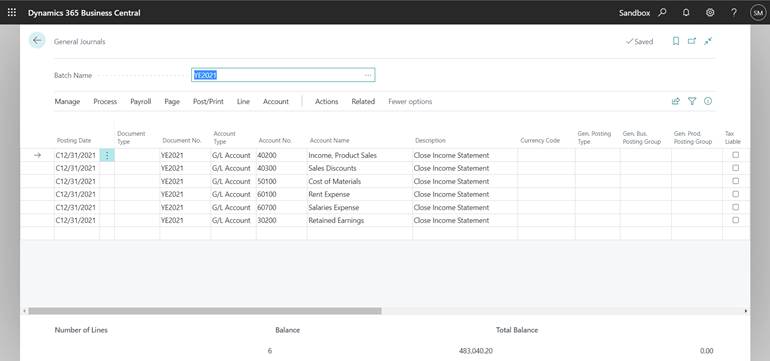Click the Document No. column header
Image resolution: width=770 pixels, height=361 pixels.
(182, 140)
